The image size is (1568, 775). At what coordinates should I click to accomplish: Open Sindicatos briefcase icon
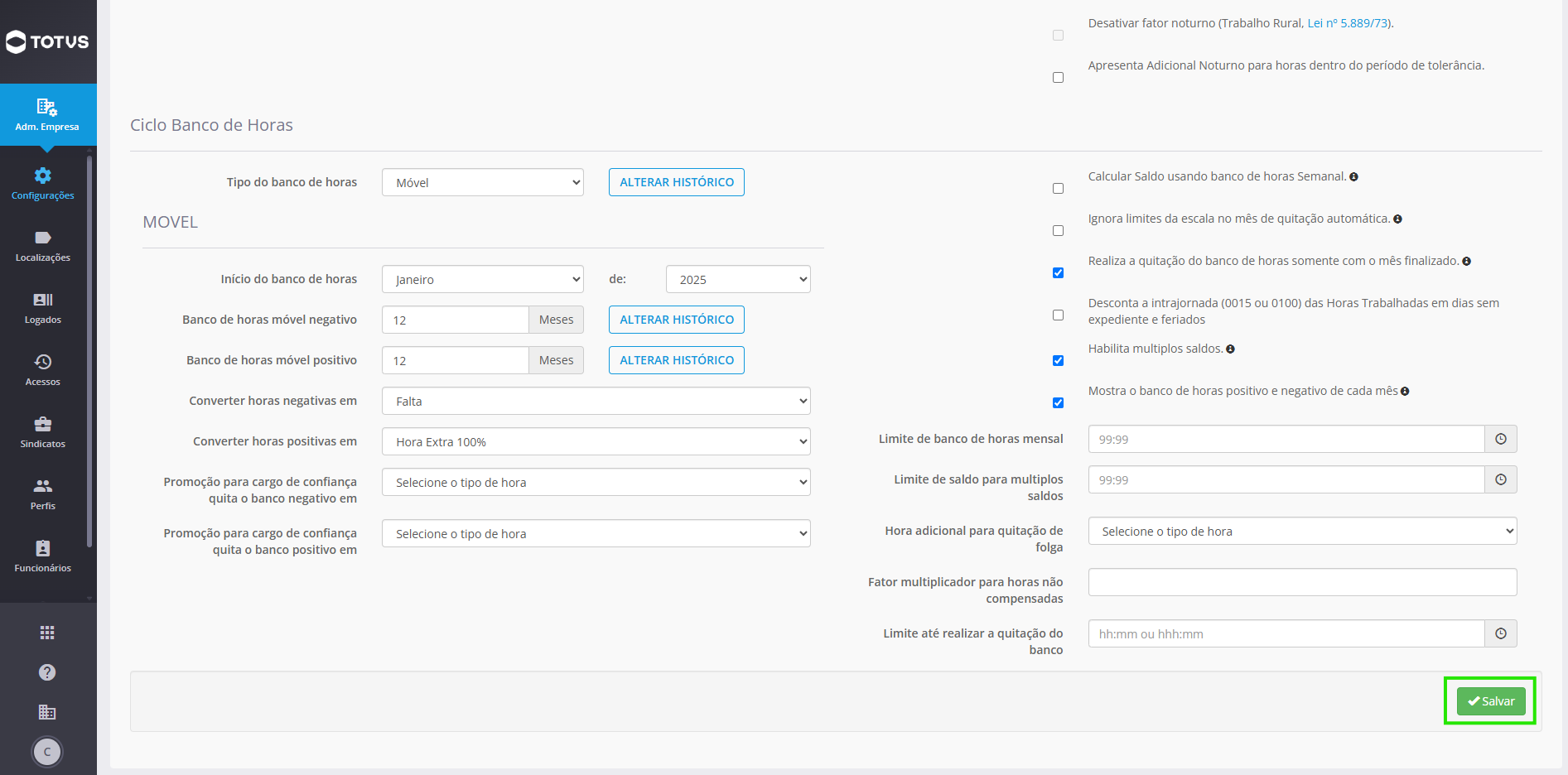click(x=43, y=424)
